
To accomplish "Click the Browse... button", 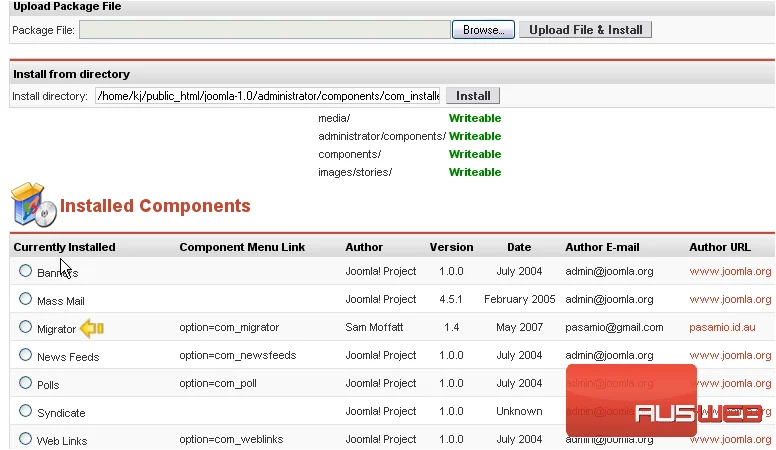I will (483, 30).
